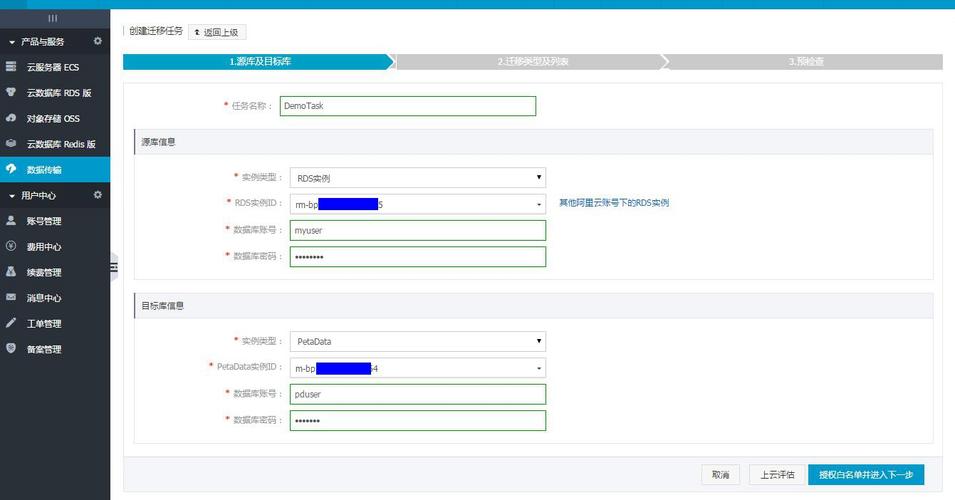Viewport: 955px width, 500px height.
Task: Open target 实例类型 dropdown showing PetaData
Action: coord(418,341)
